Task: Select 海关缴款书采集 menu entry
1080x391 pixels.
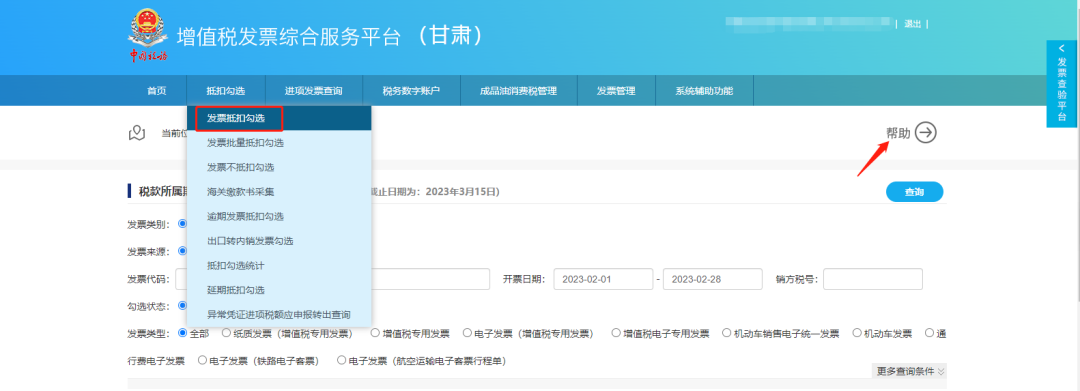Action: tap(279, 192)
